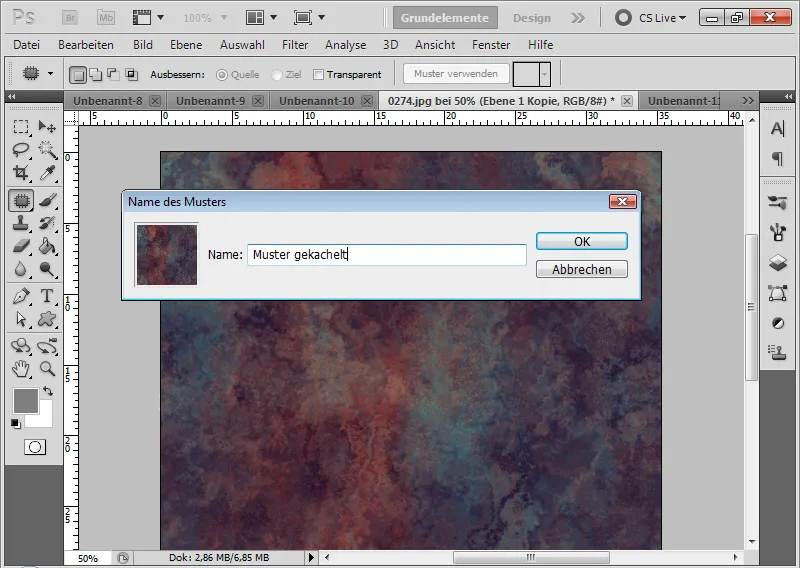The image size is (800, 568).
Task: Click the foreground color swatch
Action: pos(25,400)
